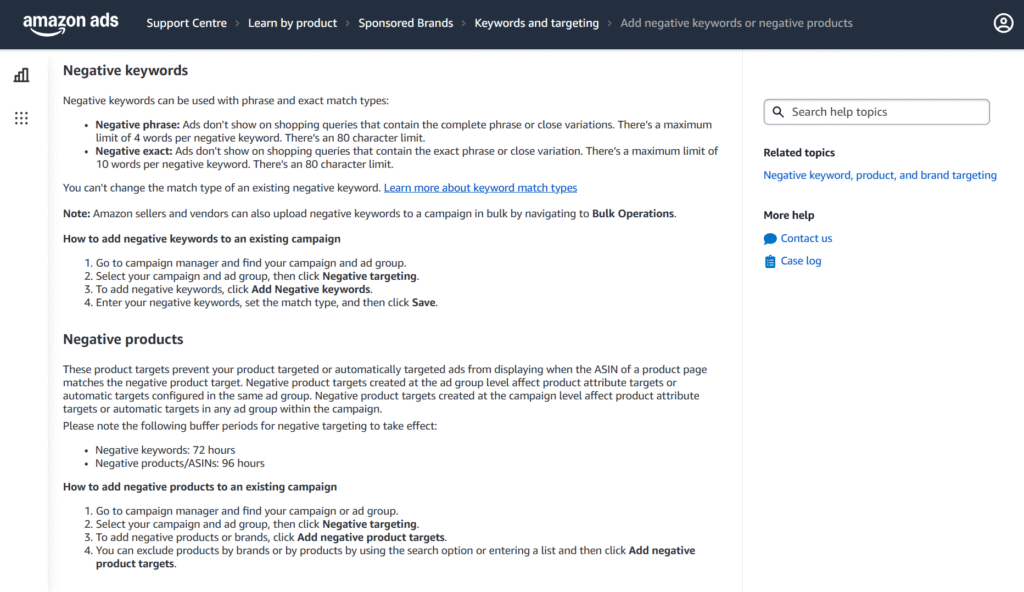This screenshot has width=1024, height=592.
Task: Open Learn by product breadcrumb
Action: pyautogui.click(x=292, y=23)
